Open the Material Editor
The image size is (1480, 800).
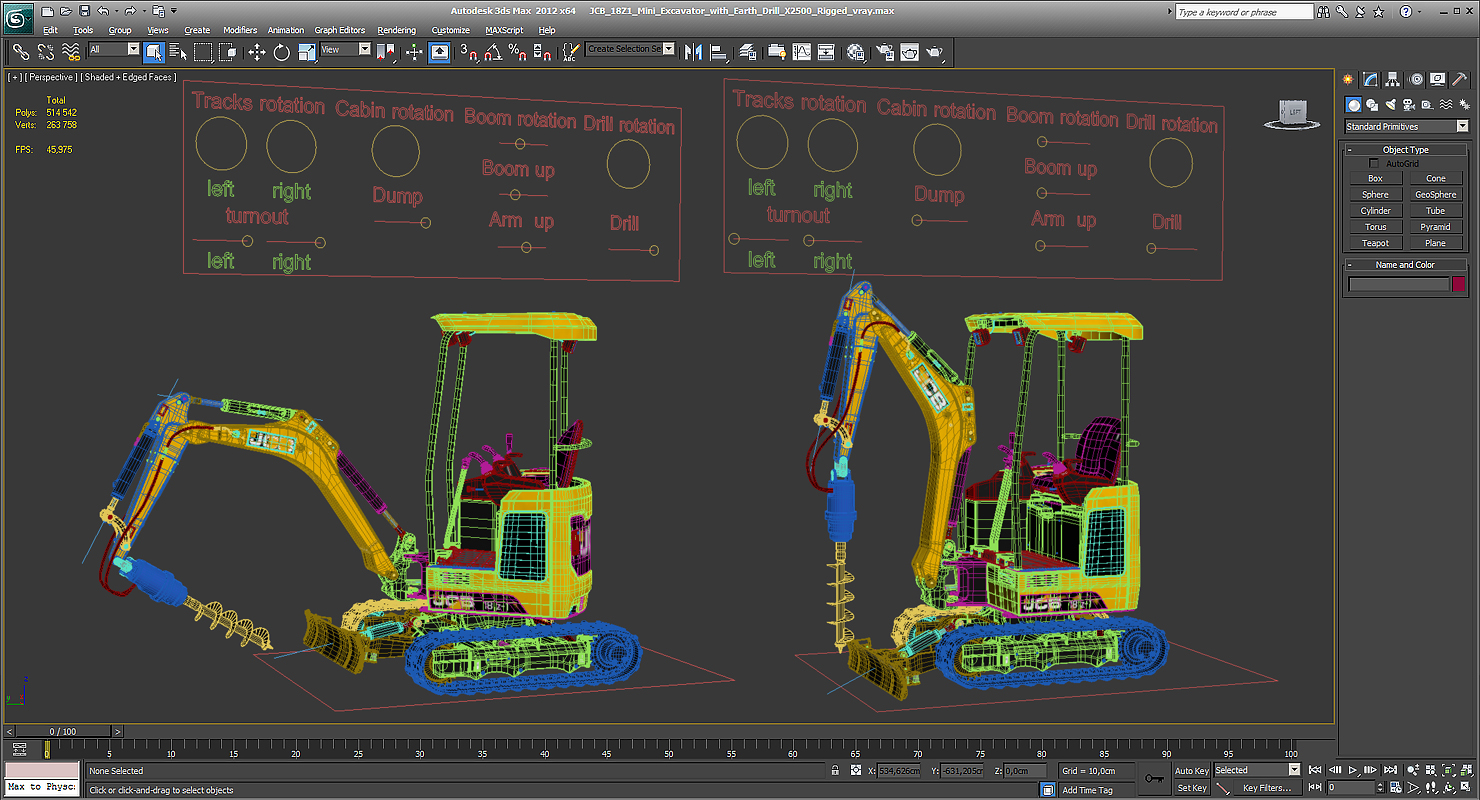tap(856, 52)
